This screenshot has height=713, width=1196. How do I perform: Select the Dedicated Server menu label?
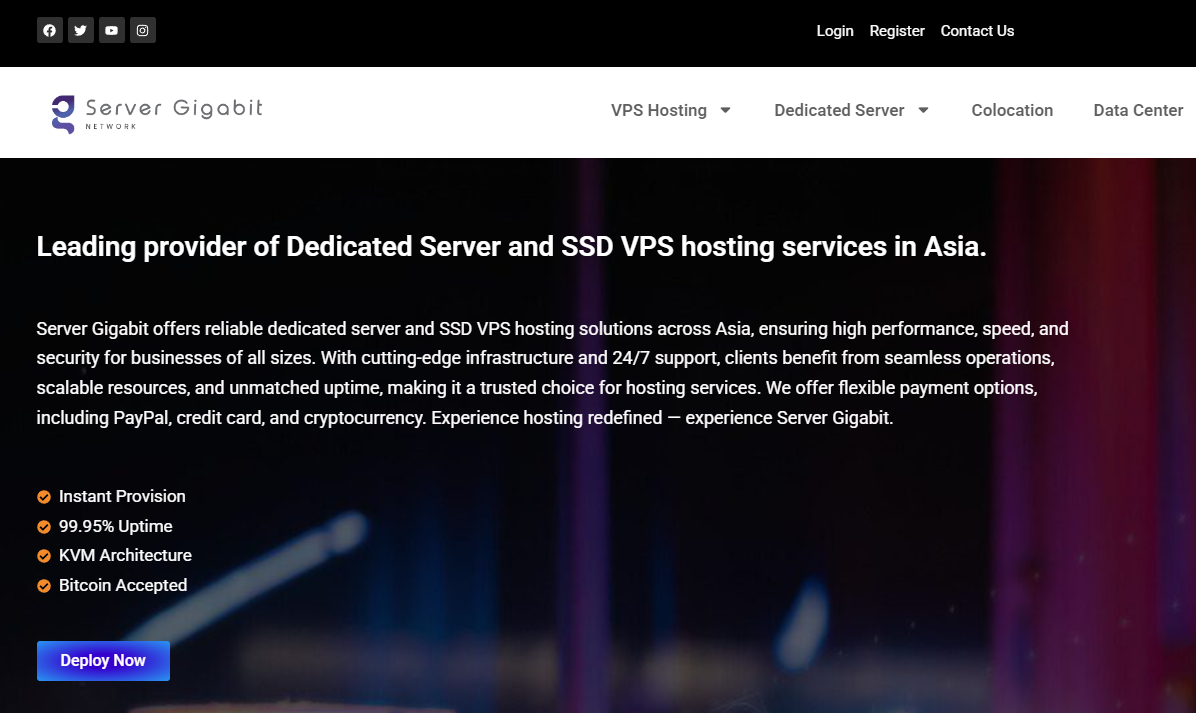839,110
